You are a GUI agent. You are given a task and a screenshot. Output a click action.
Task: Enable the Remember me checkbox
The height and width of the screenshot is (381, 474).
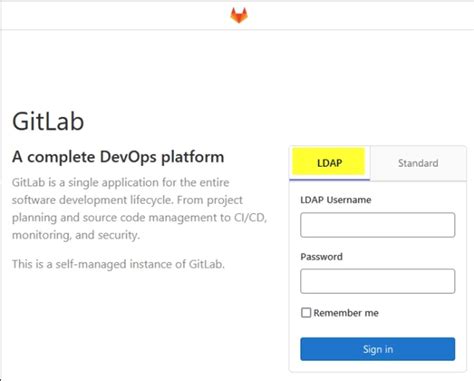pos(306,313)
